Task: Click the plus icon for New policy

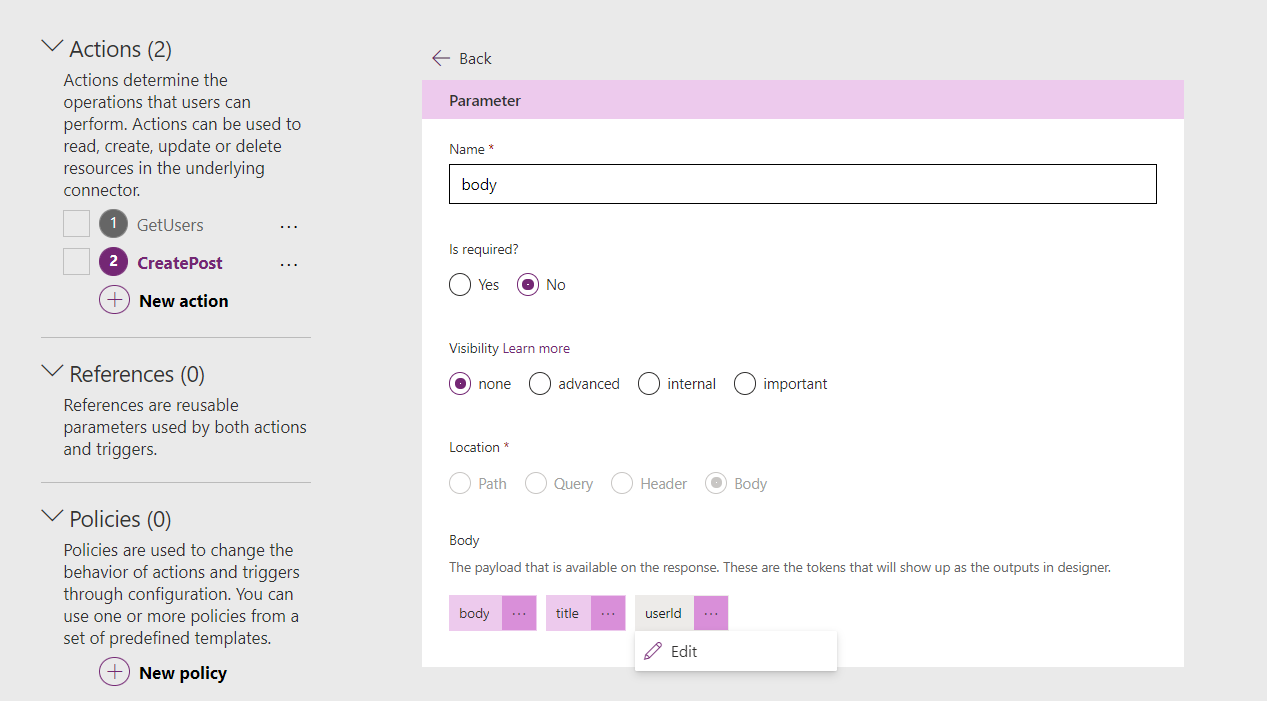Action: 114,672
